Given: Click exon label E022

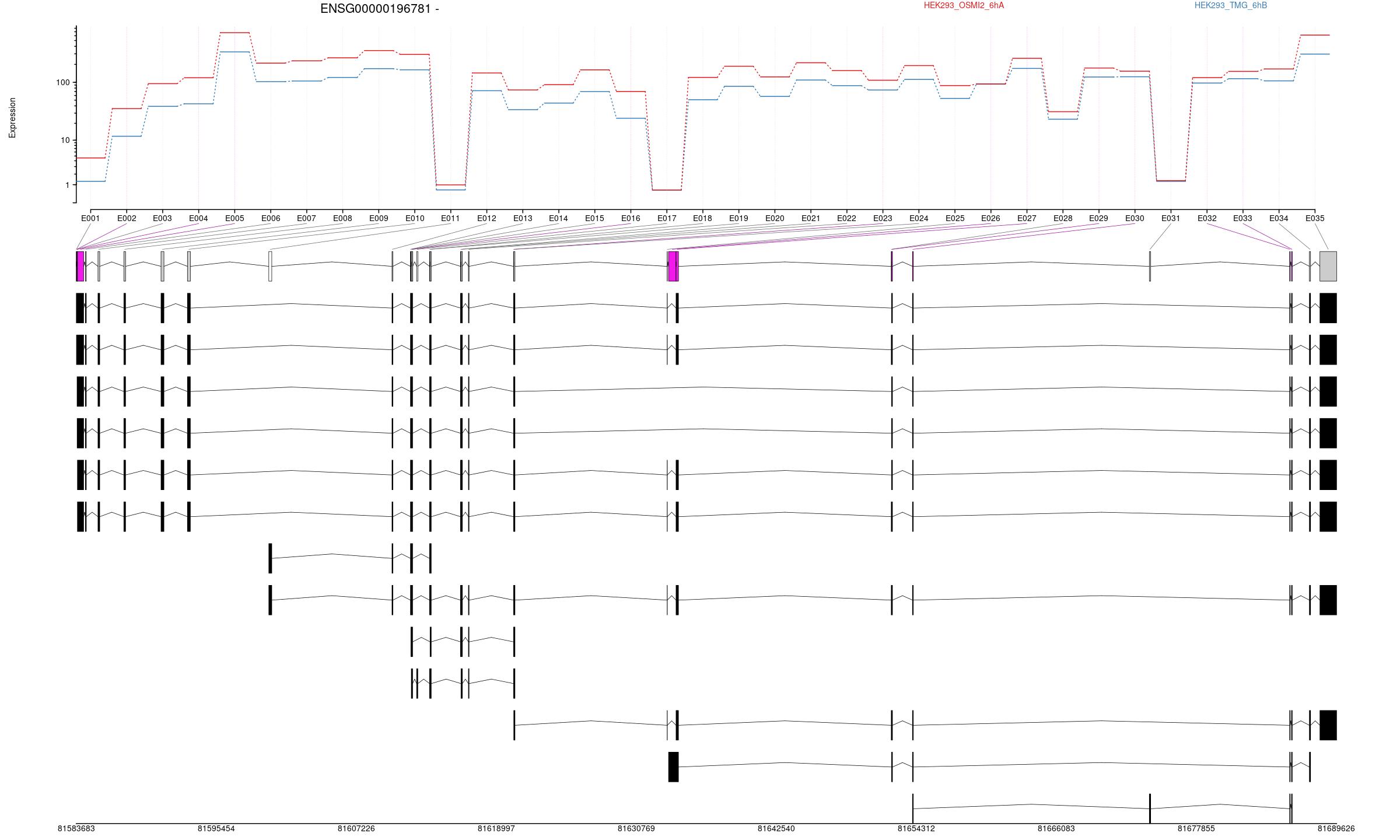Looking at the screenshot, I should (x=846, y=219).
